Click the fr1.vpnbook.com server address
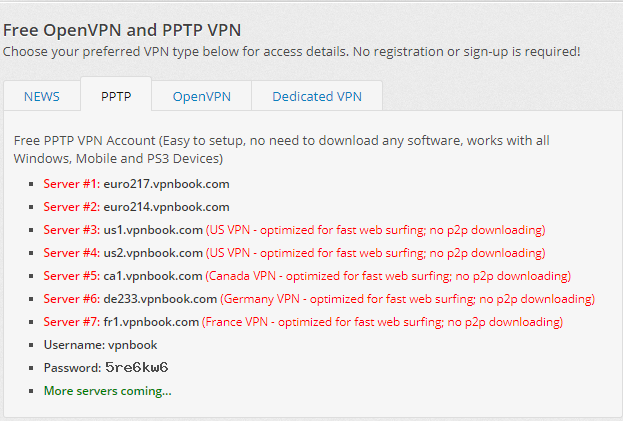The image size is (623, 421). tap(151, 322)
